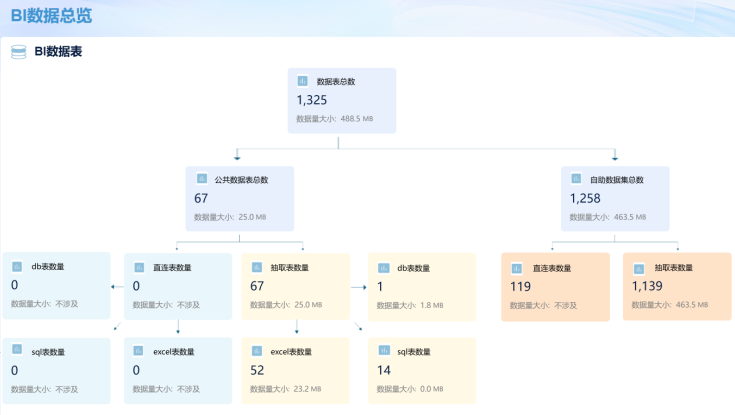Click the icon in the yellow excel表数量 card
The width and height of the screenshot is (735, 415).
tap(257, 352)
